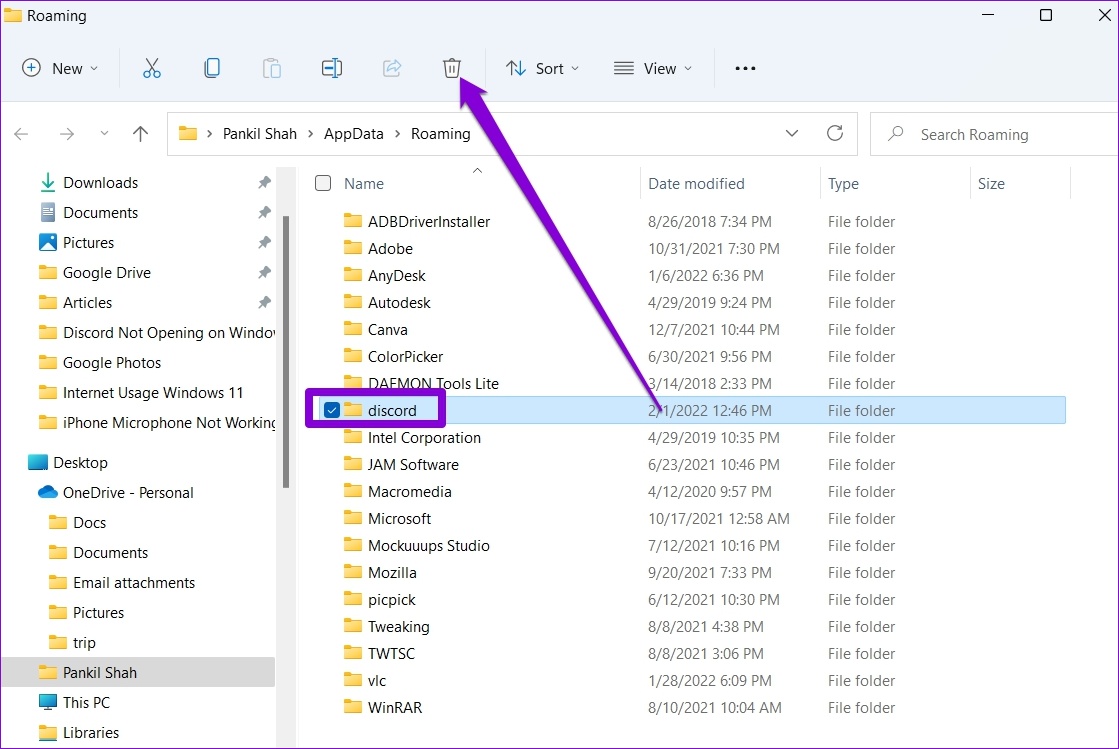Open the See more ellipsis menu

745,68
